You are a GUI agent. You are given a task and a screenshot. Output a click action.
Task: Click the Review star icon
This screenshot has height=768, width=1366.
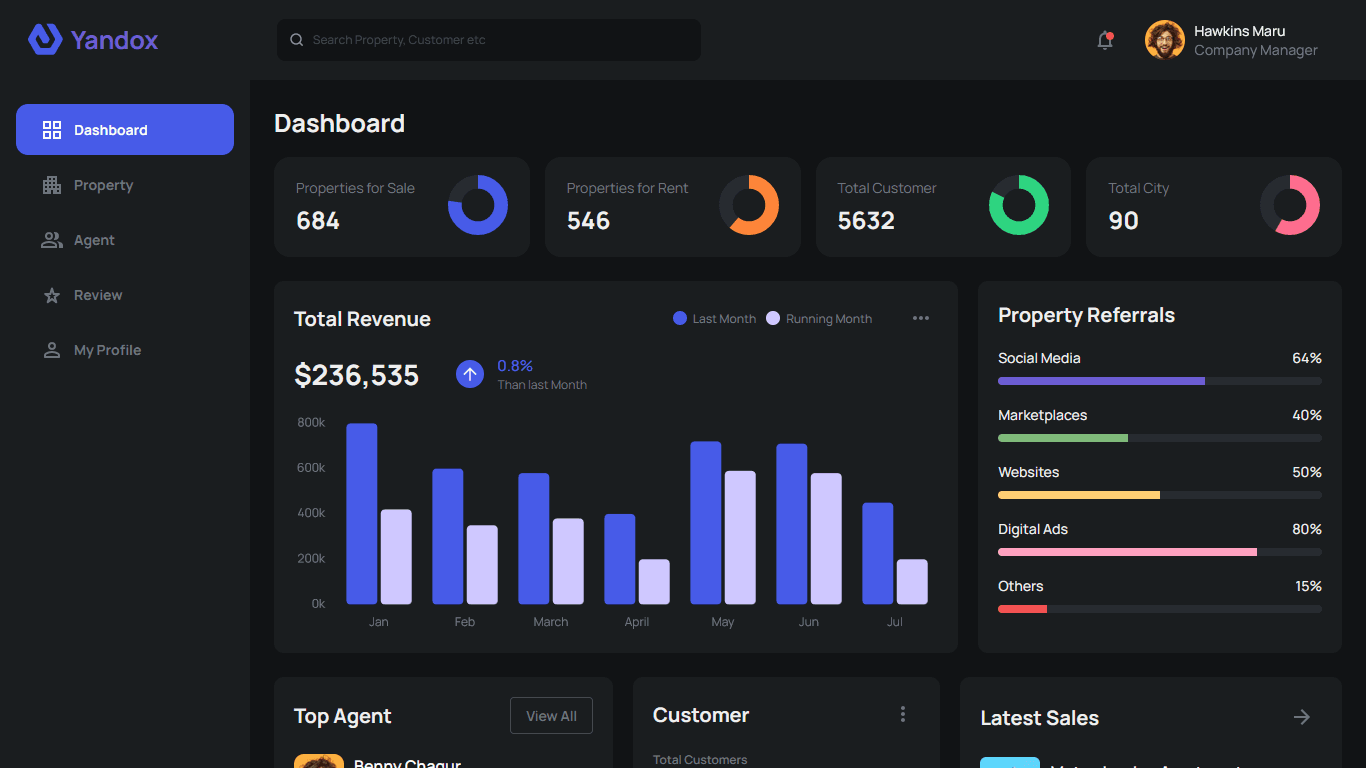pyautogui.click(x=52, y=294)
